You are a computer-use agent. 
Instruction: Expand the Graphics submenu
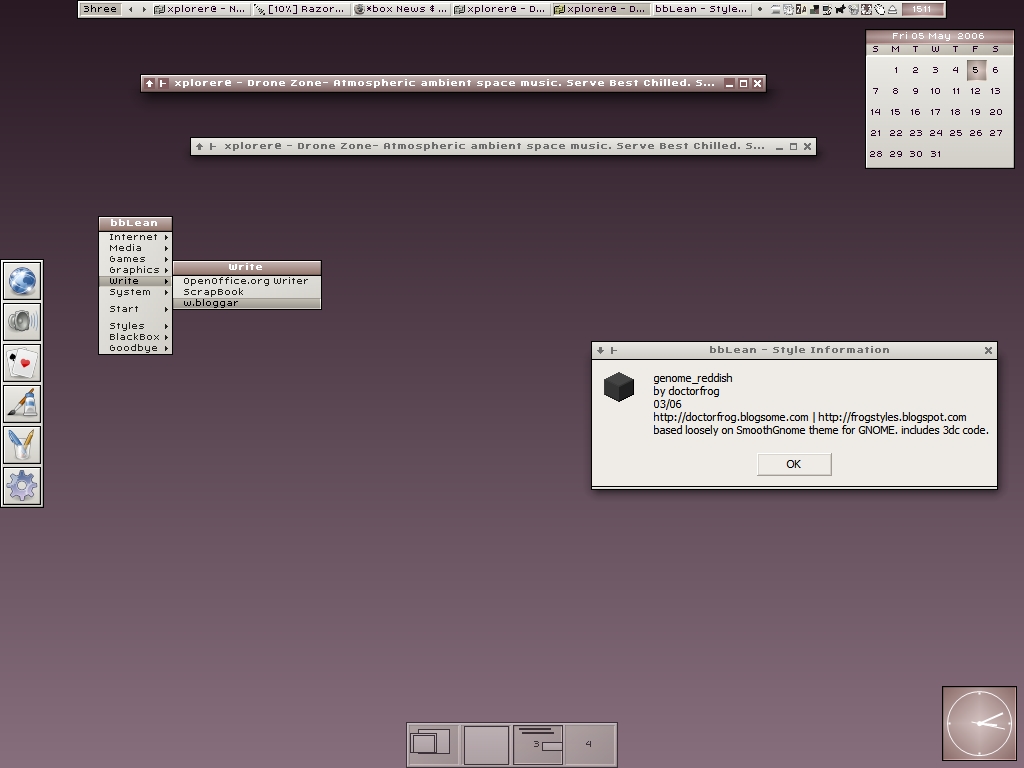[x=135, y=270]
